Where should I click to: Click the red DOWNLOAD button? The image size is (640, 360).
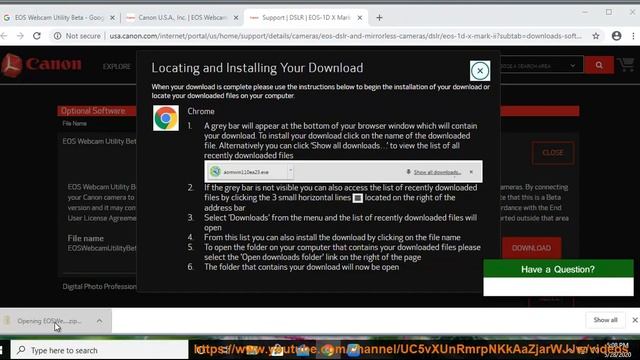click(531, 248)
